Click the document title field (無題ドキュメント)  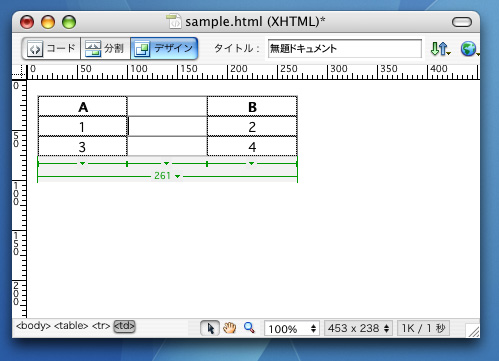coord(345,49)
